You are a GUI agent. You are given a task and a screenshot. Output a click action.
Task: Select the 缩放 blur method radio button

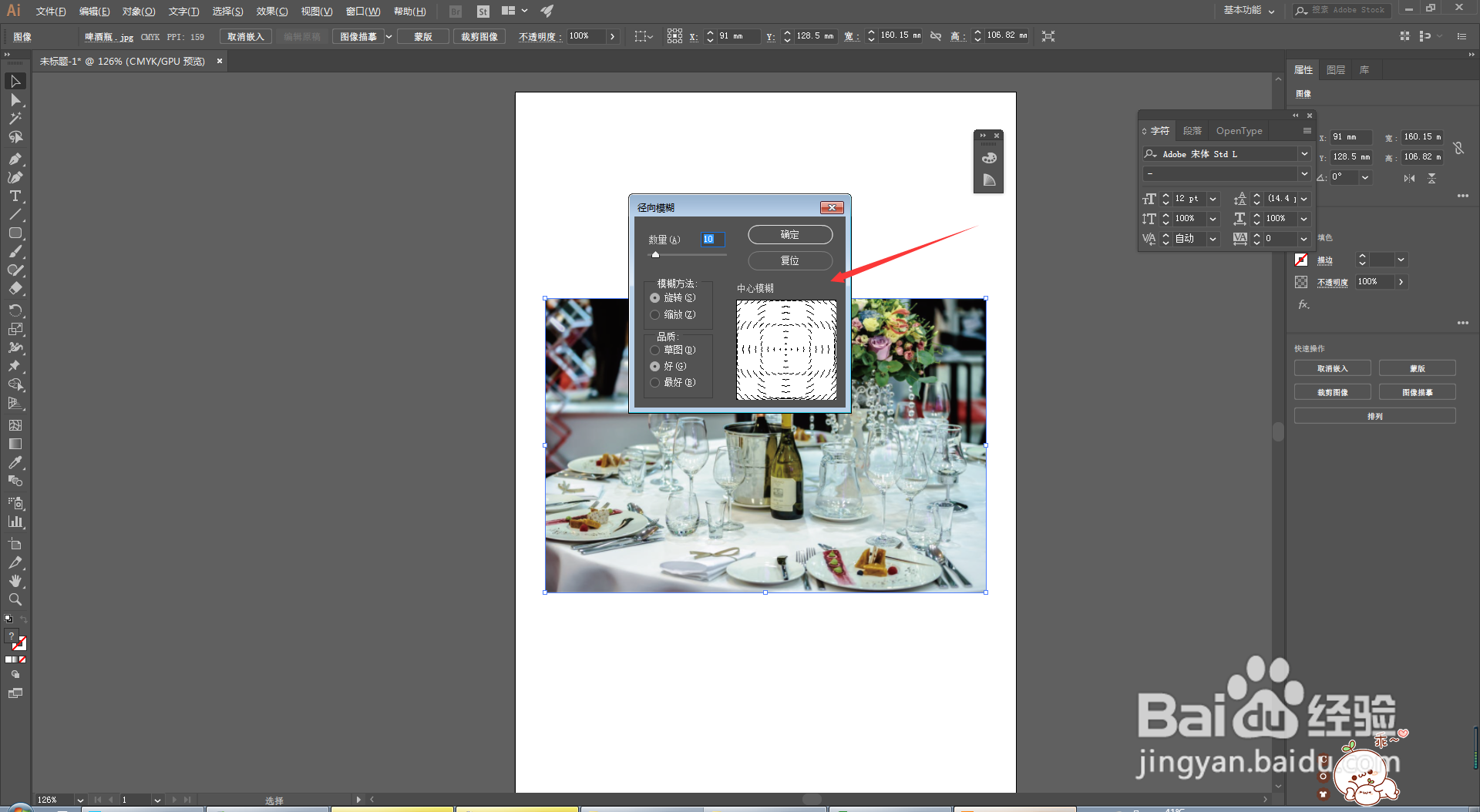pyautogui.click(x=655, y=315)
